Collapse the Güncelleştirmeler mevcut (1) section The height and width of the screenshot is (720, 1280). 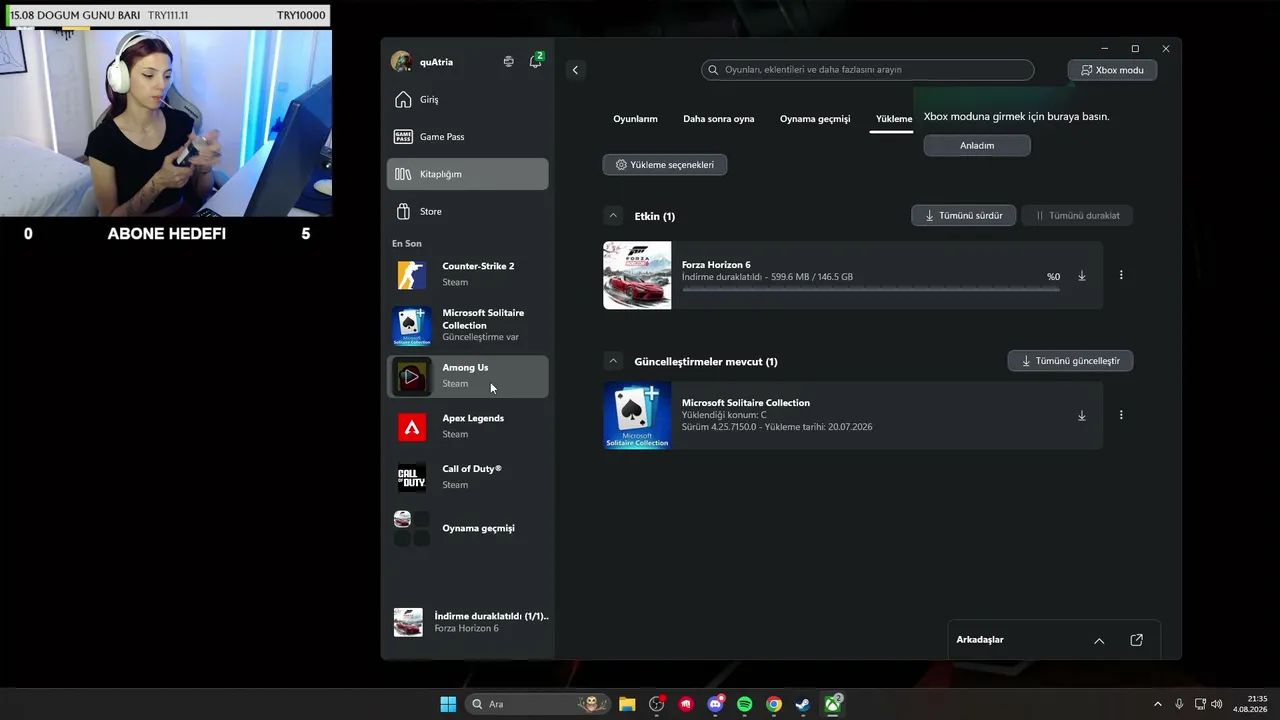coord(612,361)
